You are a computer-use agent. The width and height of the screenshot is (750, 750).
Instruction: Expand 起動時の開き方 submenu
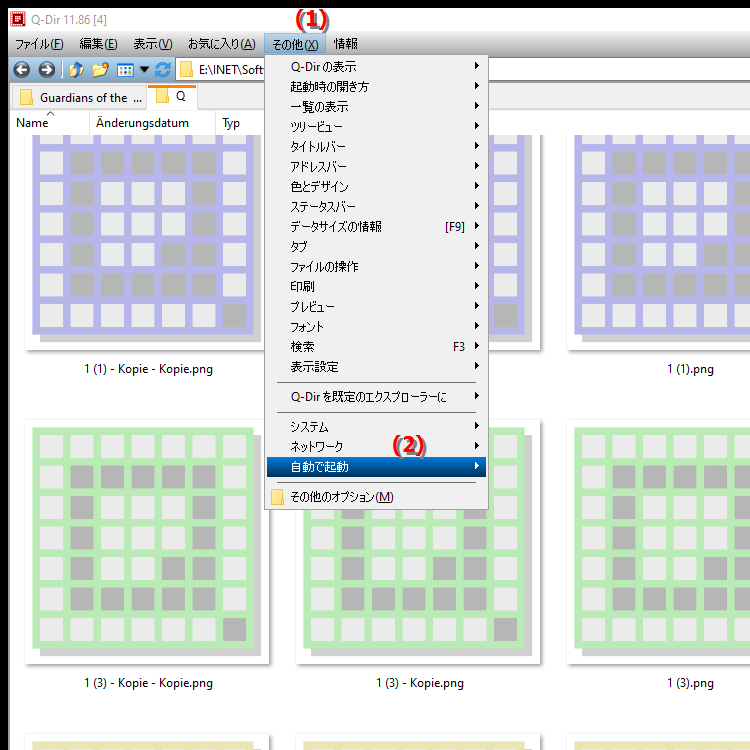coord(376,87)
